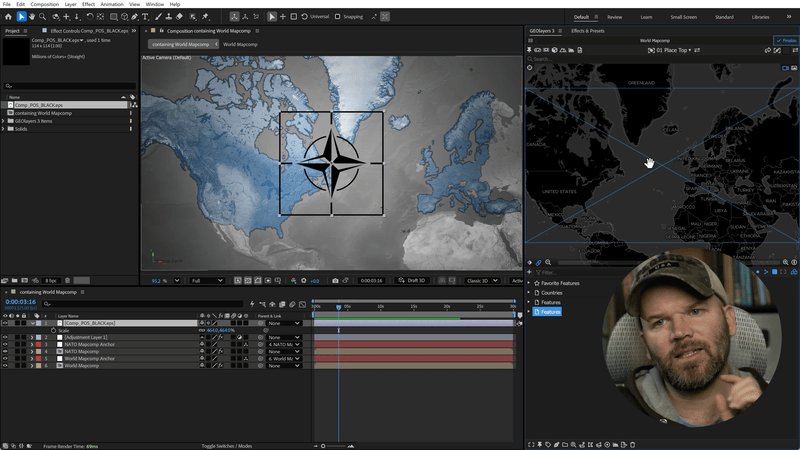This screenshot has height=450, width=800.
Task: Open the Composition menu
Action: pyautogui.click(x=44, y=4)
